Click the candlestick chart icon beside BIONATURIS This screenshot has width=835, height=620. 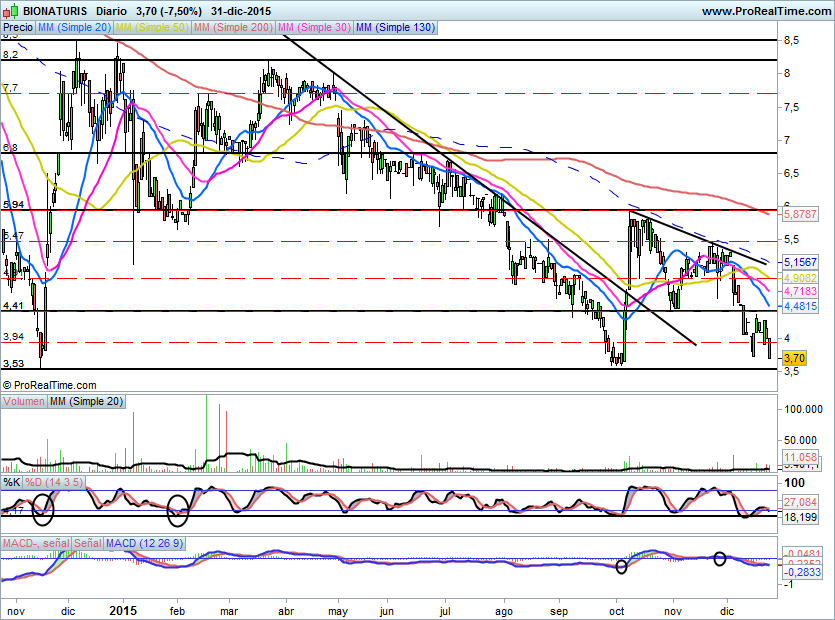(x=10, y=11)
